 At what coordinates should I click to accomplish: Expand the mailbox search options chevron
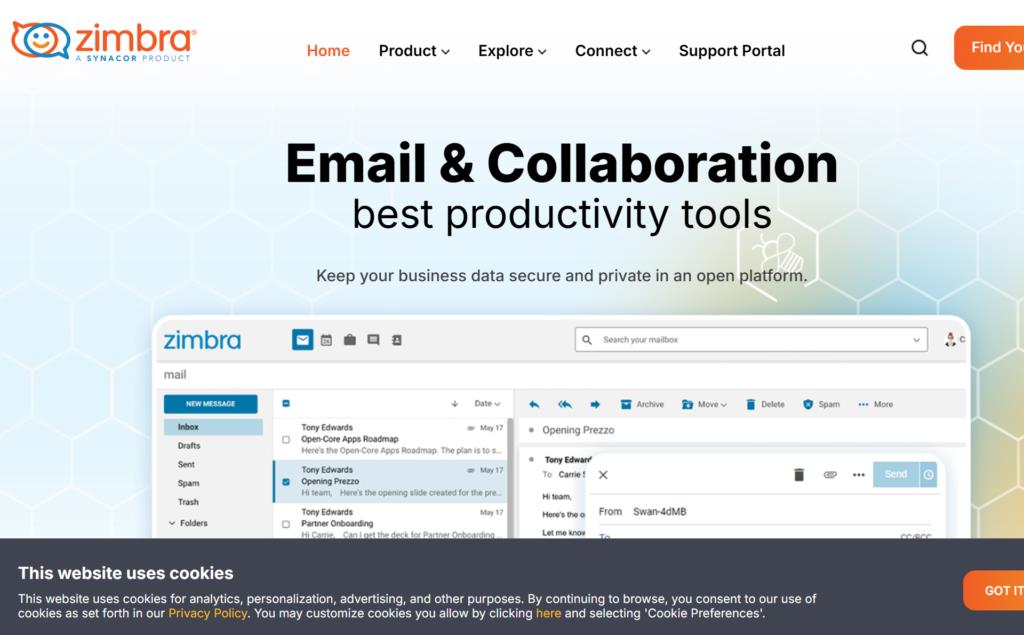tap(916, 340)
